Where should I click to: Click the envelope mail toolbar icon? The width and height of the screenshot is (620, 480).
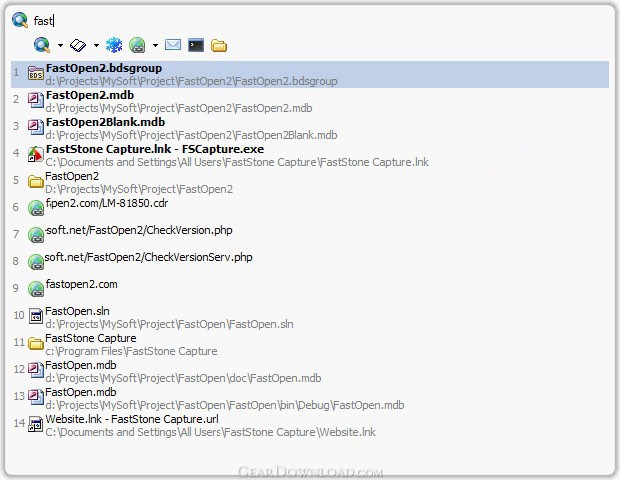(173, 45)
